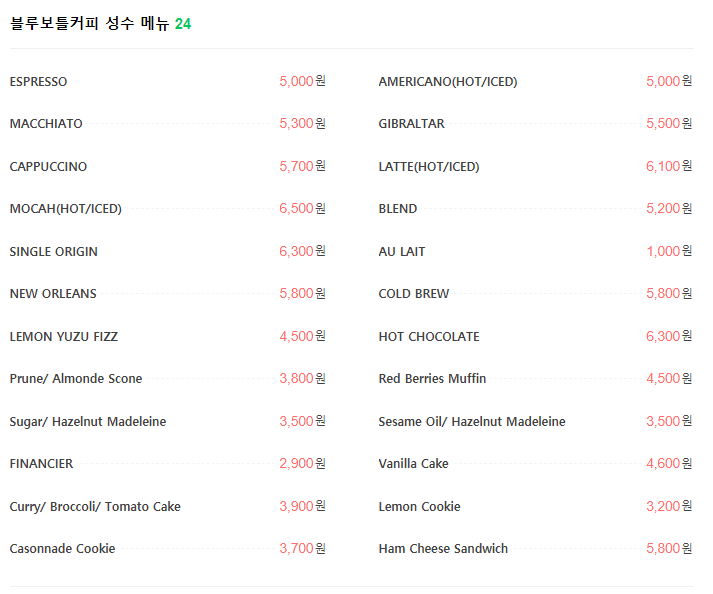Click the Red Berries Muffin price 4,500원
Viewport: 713px width, 594px height.
(x=669, y=379)
